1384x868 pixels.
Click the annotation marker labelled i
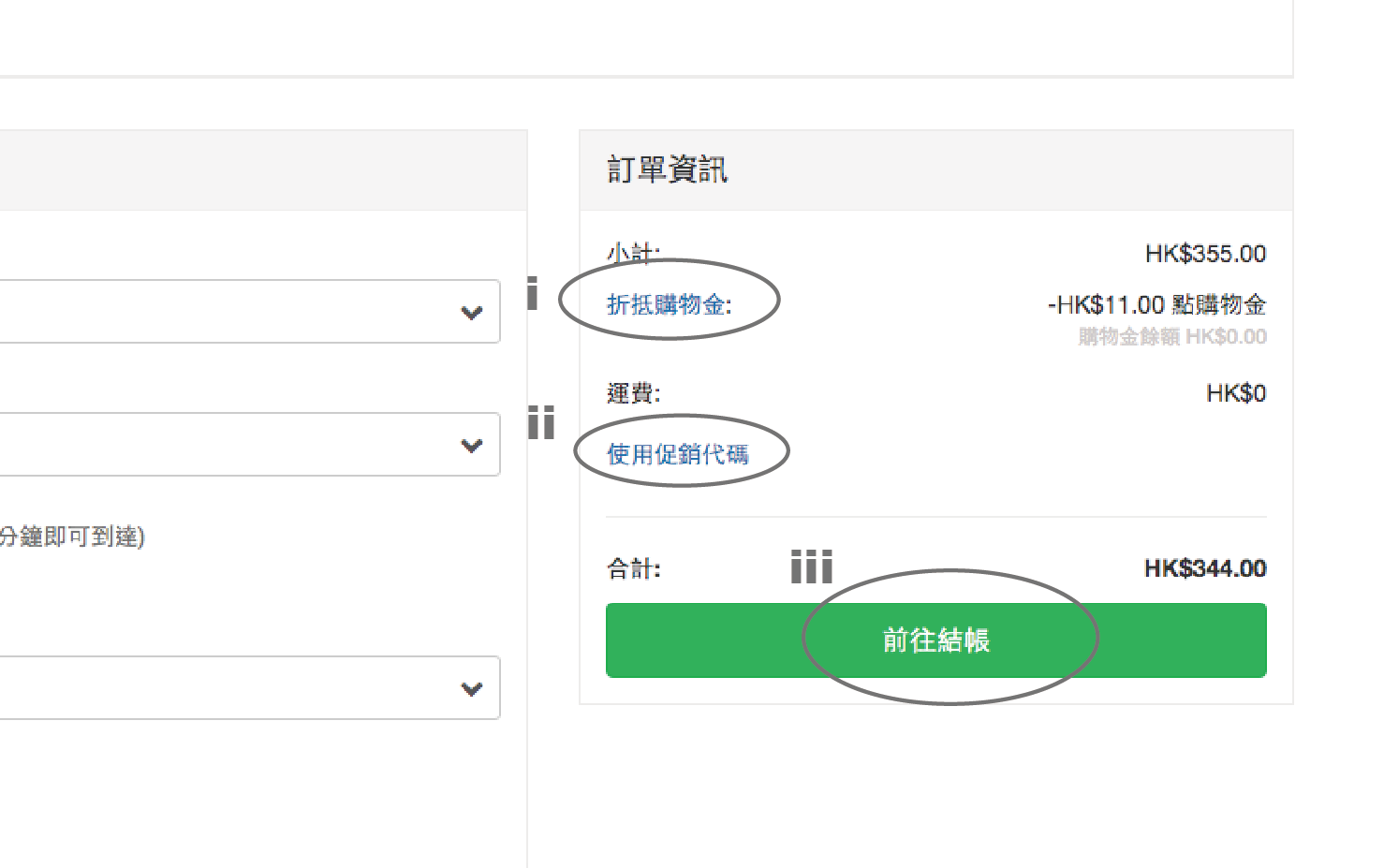tap(532, 293)
